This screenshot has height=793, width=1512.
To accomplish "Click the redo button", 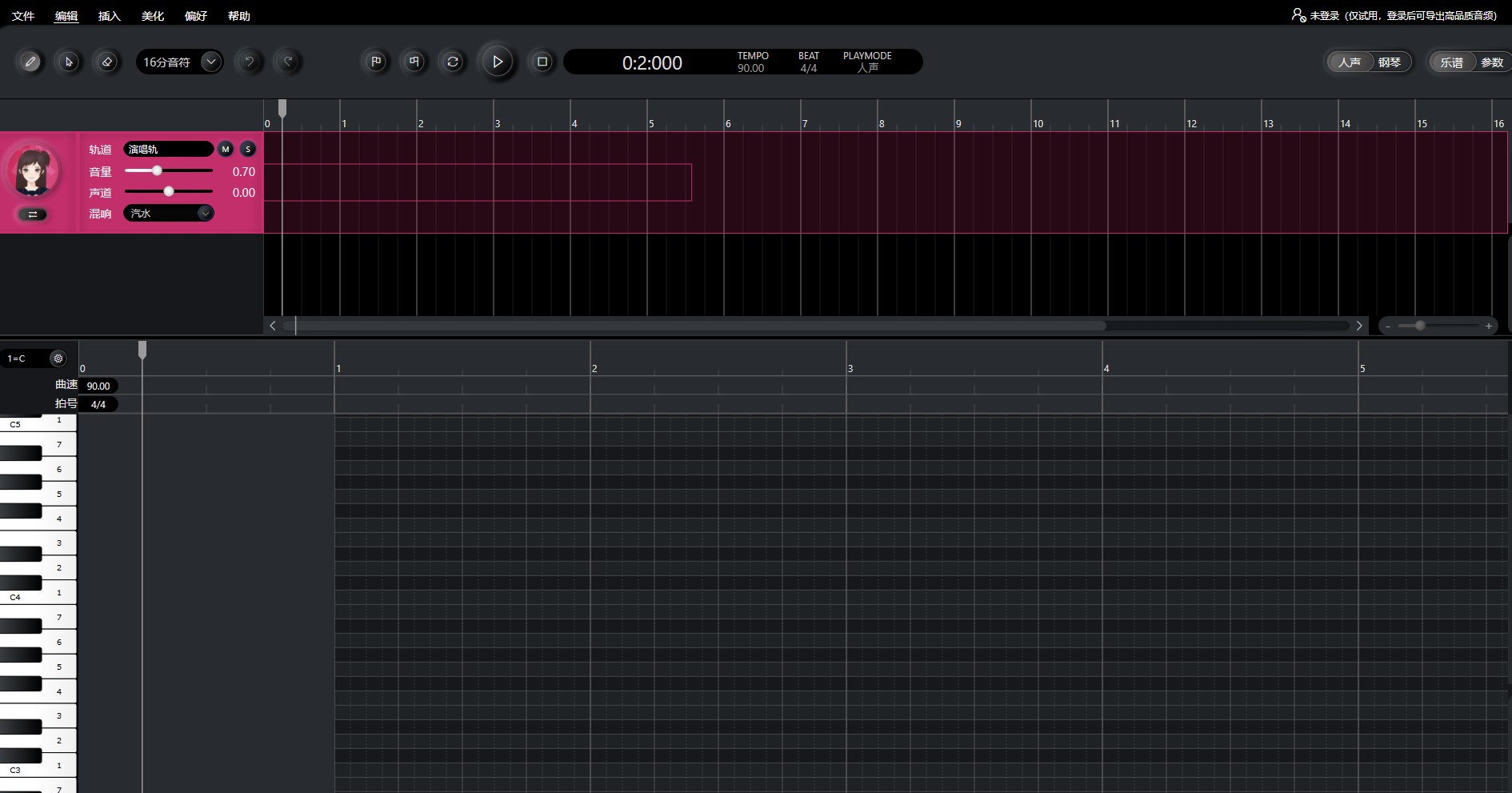I will (288, 62).
